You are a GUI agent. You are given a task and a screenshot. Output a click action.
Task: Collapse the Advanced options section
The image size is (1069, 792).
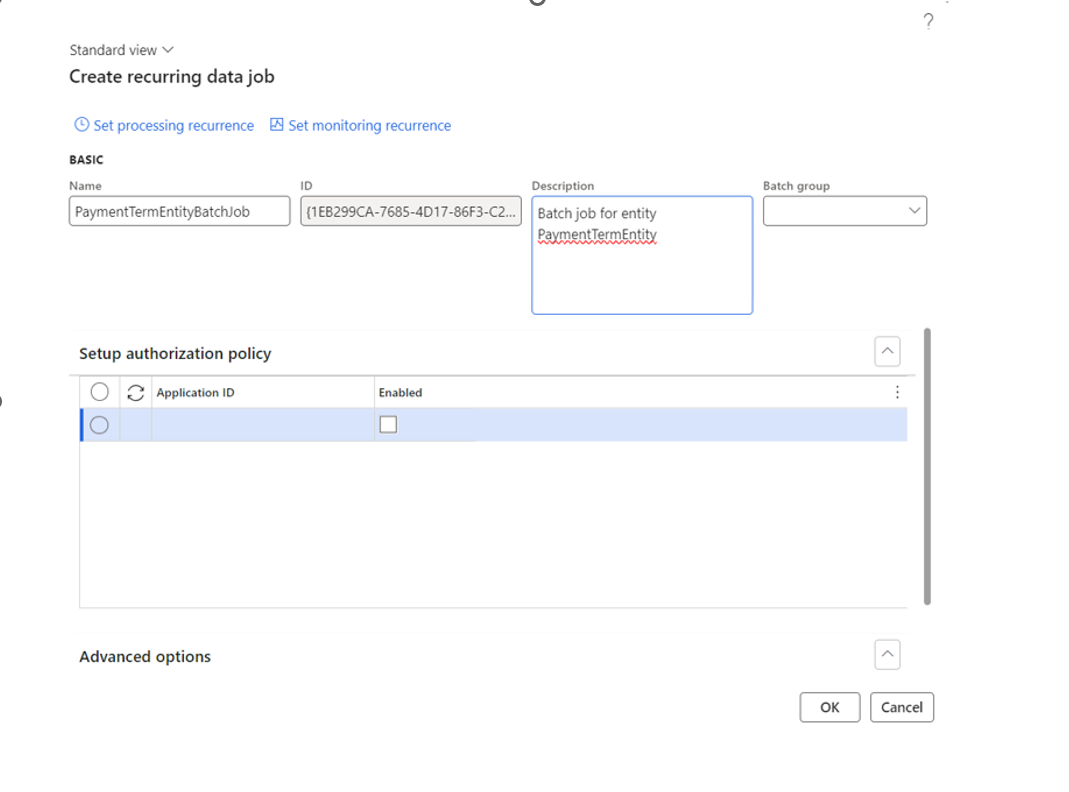(x=887, y=655)
